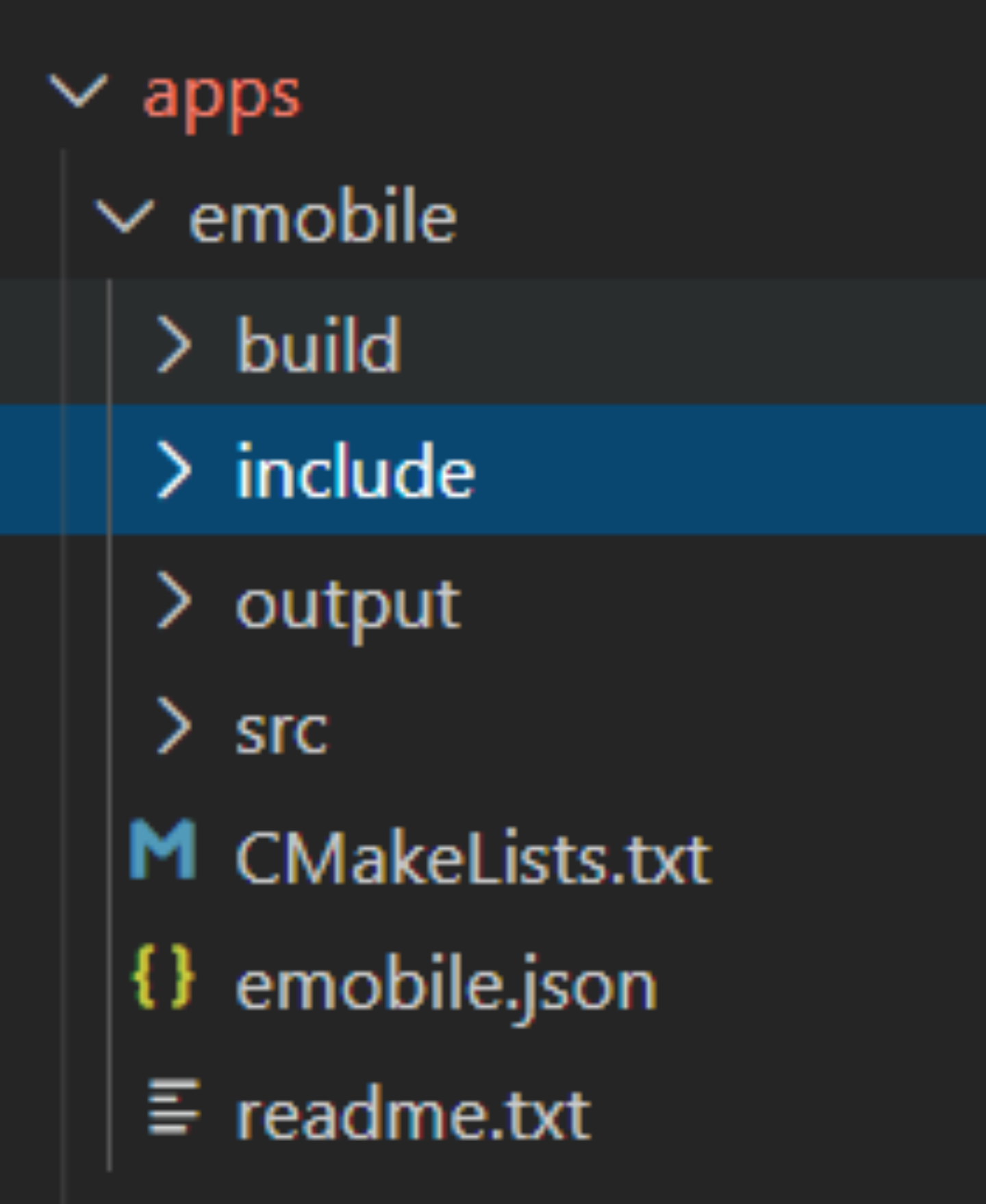The width and height of the screenshot is (986, 1204).
Task: Open the readme.txt file
Action: [x=412, y=1113]
